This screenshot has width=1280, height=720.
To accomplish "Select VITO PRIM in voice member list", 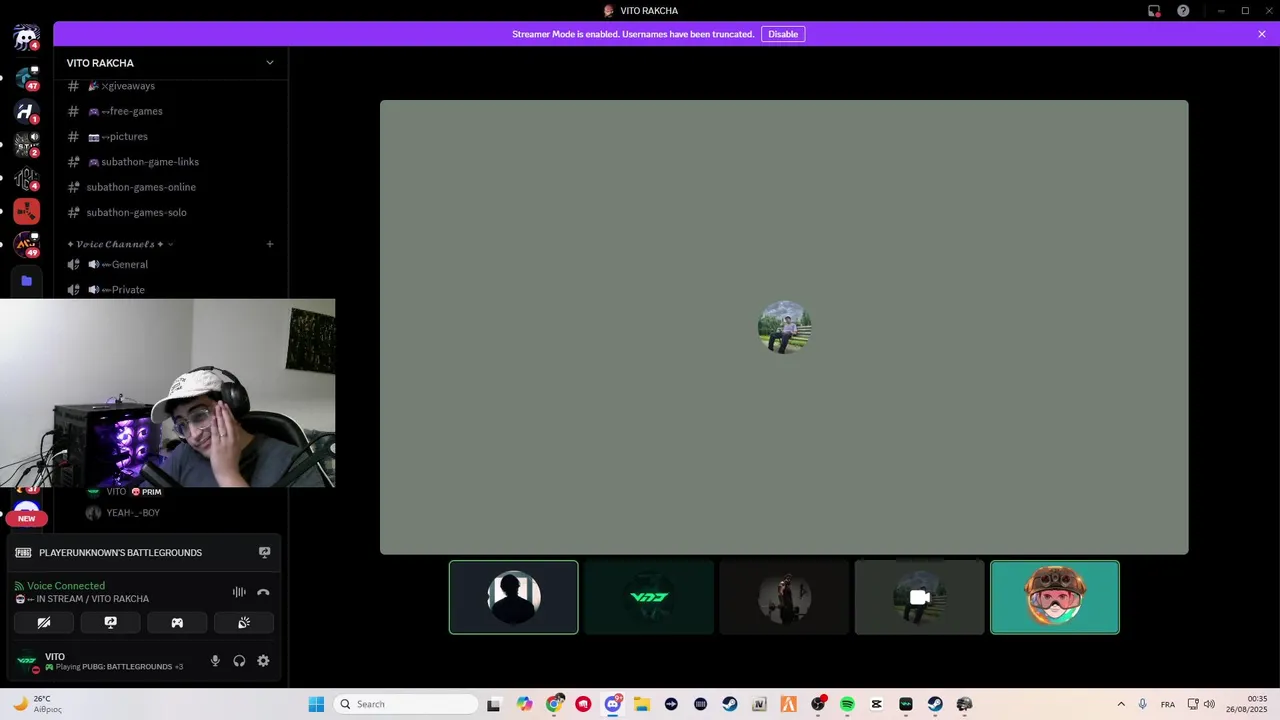I will (124, 492).
